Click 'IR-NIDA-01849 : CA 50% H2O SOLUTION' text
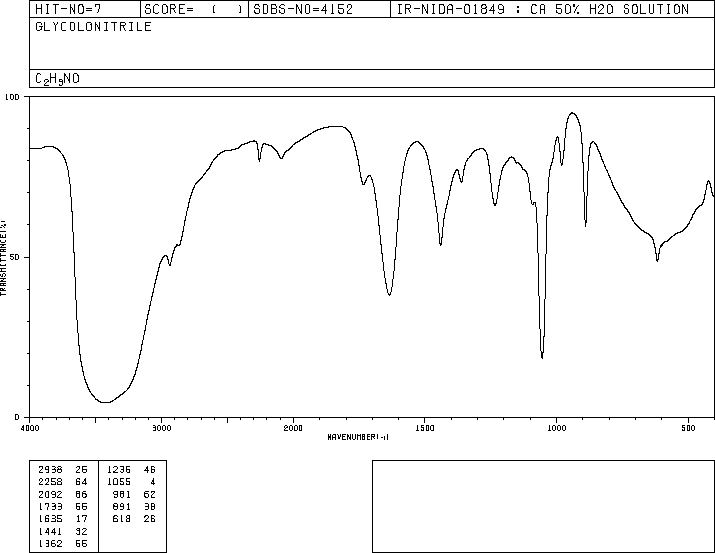The width and height of the screenshot is (715, 553). (543, 9)
